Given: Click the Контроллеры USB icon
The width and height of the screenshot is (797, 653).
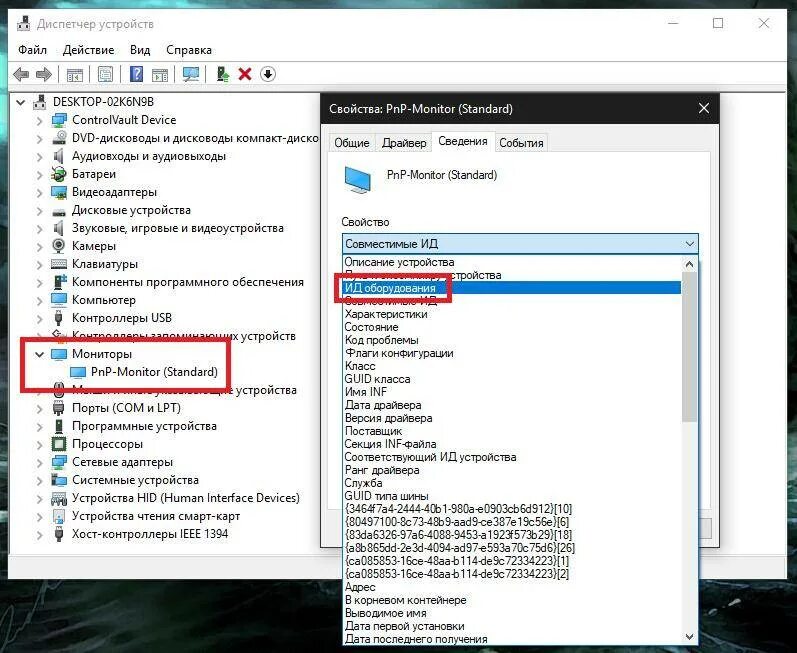Looking at the screenshot, I should pos(59,318).
